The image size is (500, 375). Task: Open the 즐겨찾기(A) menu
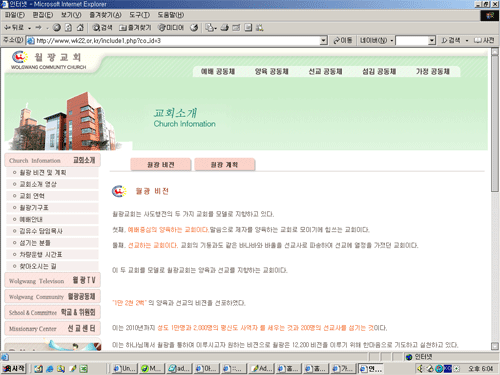(x=105, y=15)
